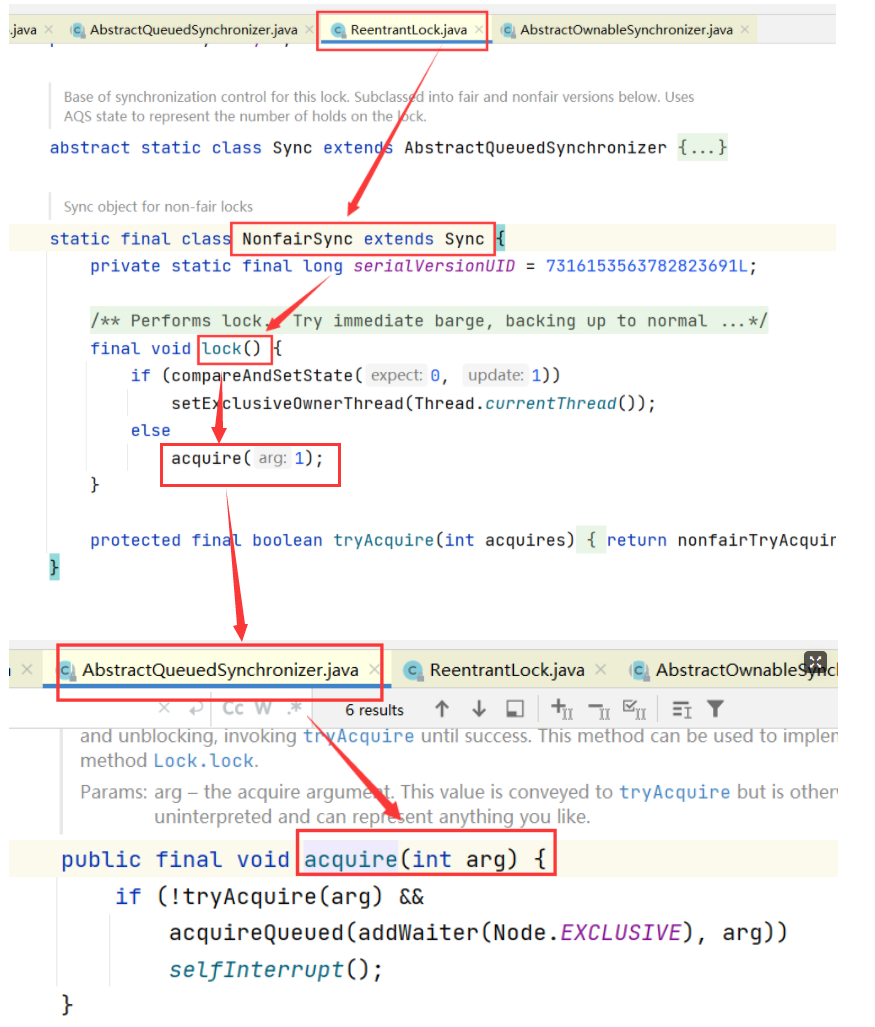Viewport: 875px width, 1027px height.
Task: Switch to upper AbstractQueuedSynchronizer.java tab
Action: point(193,30)
